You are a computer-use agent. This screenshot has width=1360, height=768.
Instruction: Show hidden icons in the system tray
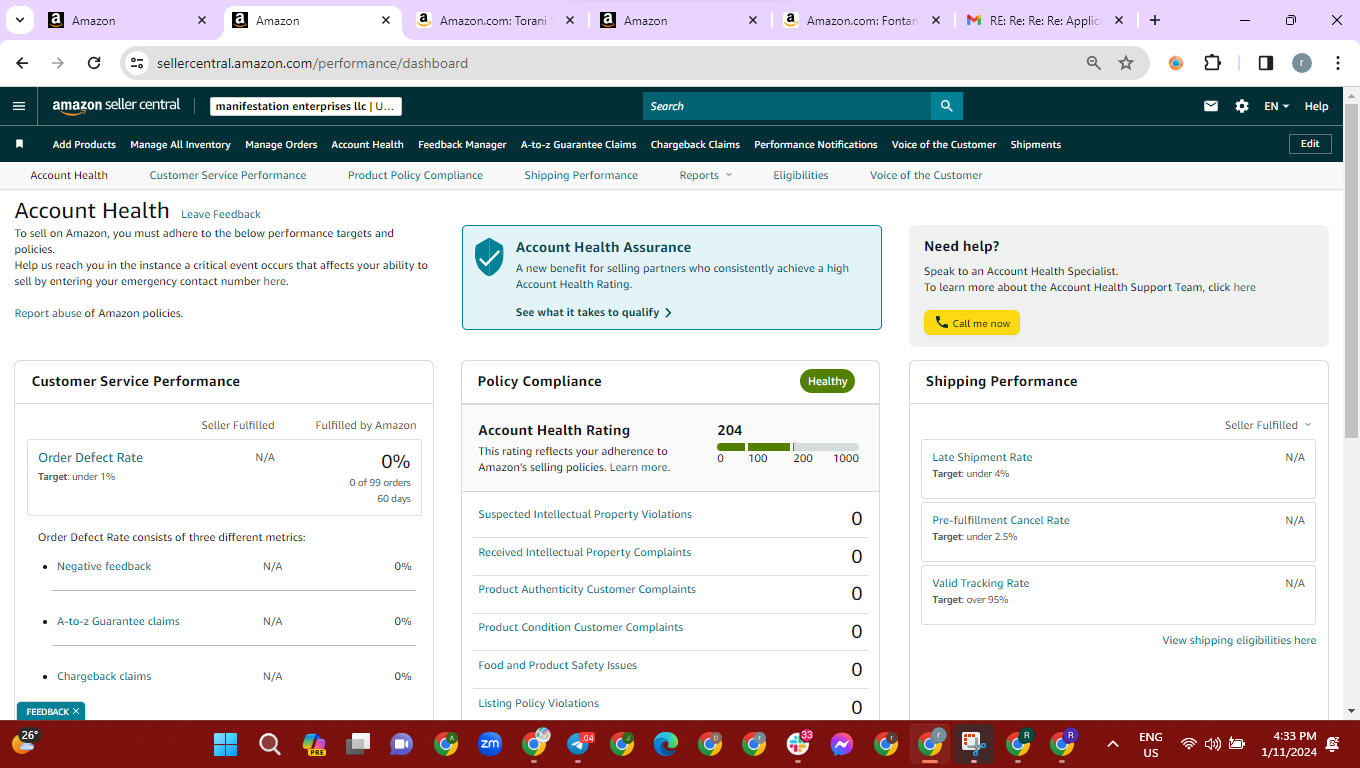coord(1112,744)
